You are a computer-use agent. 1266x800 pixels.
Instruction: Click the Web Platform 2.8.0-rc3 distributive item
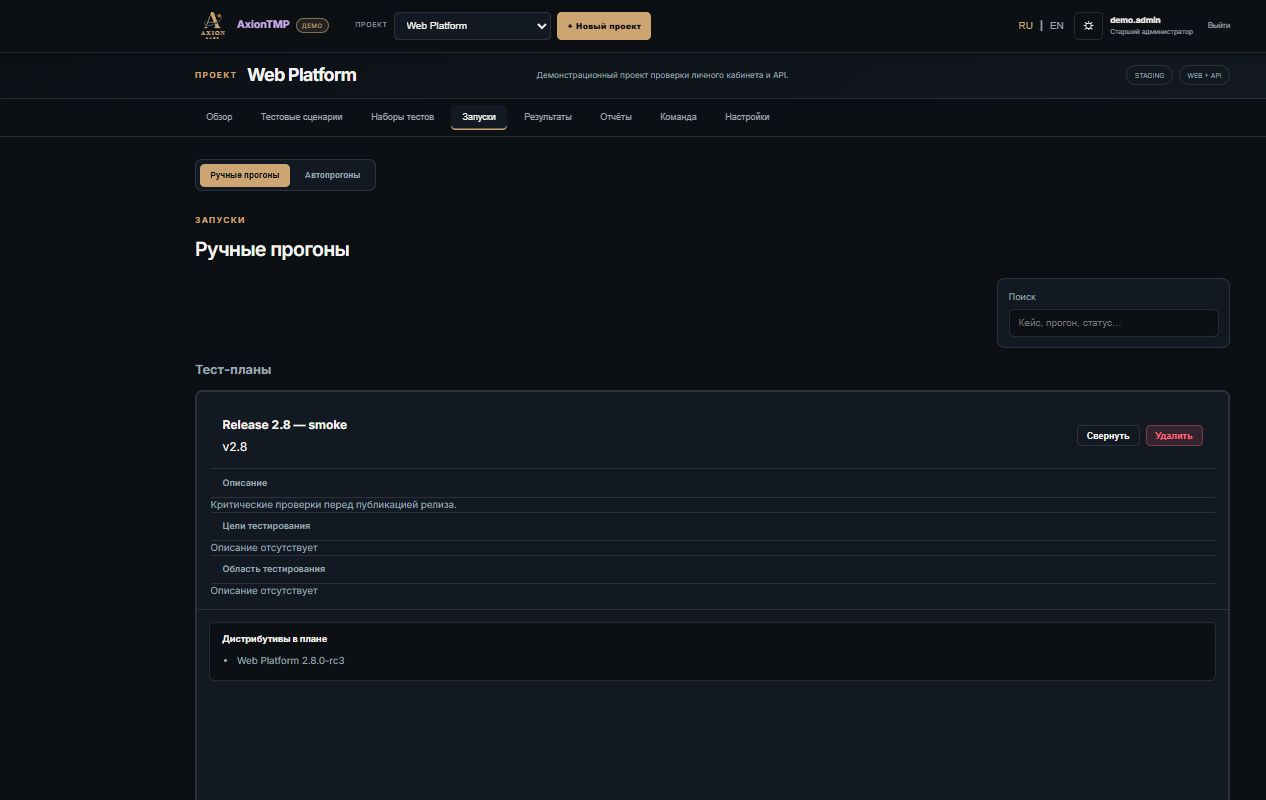tap(290, 661)
